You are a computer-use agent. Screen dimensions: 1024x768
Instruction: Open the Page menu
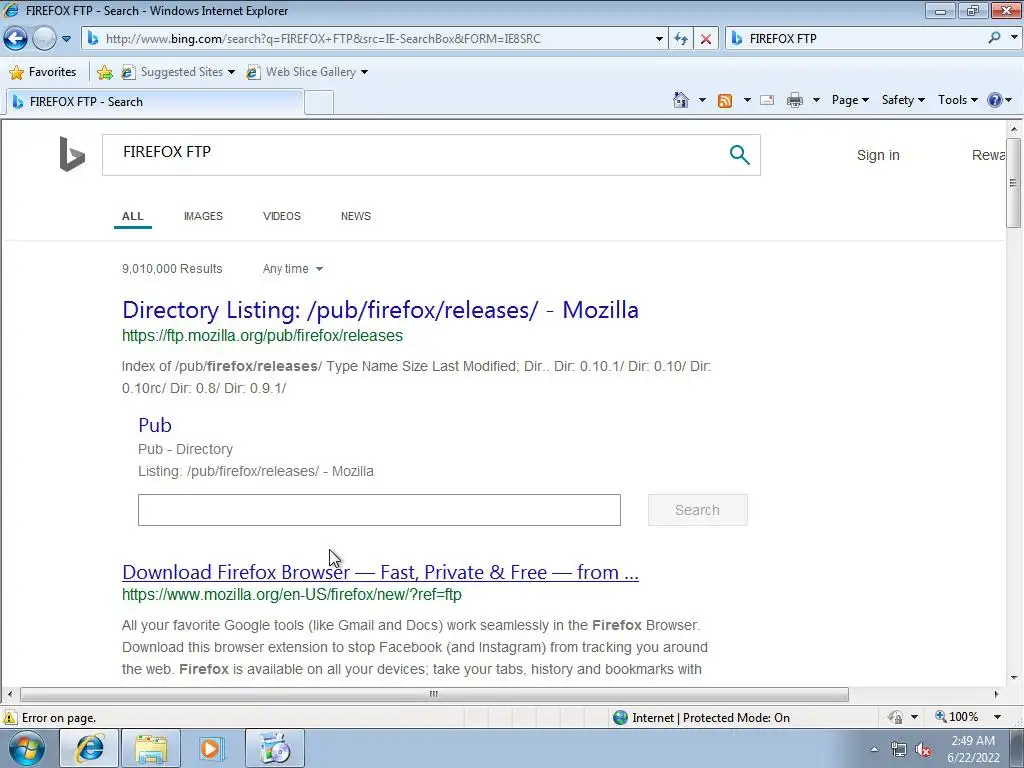pos(850,100)
